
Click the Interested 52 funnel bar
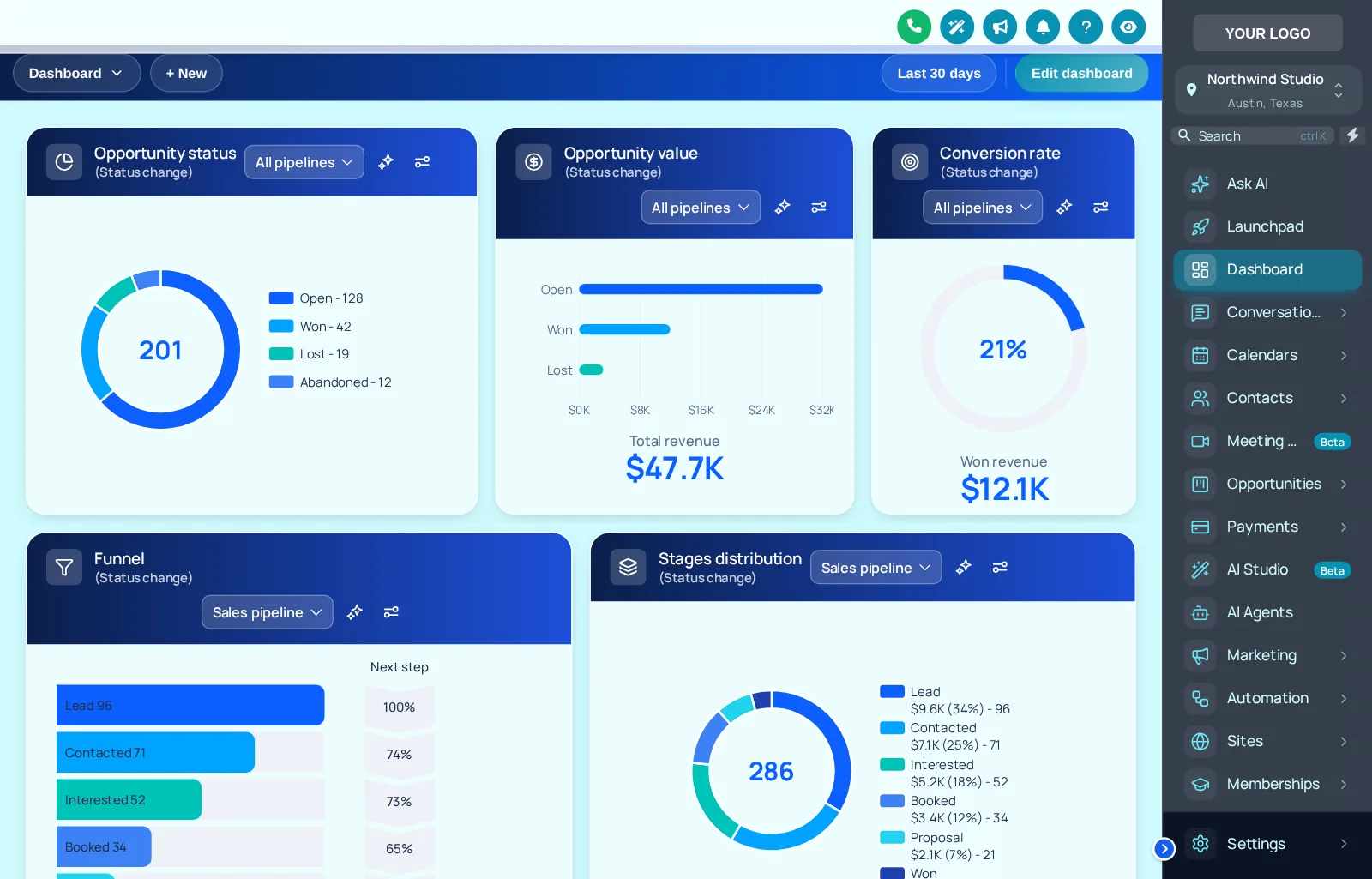(129, 799)
